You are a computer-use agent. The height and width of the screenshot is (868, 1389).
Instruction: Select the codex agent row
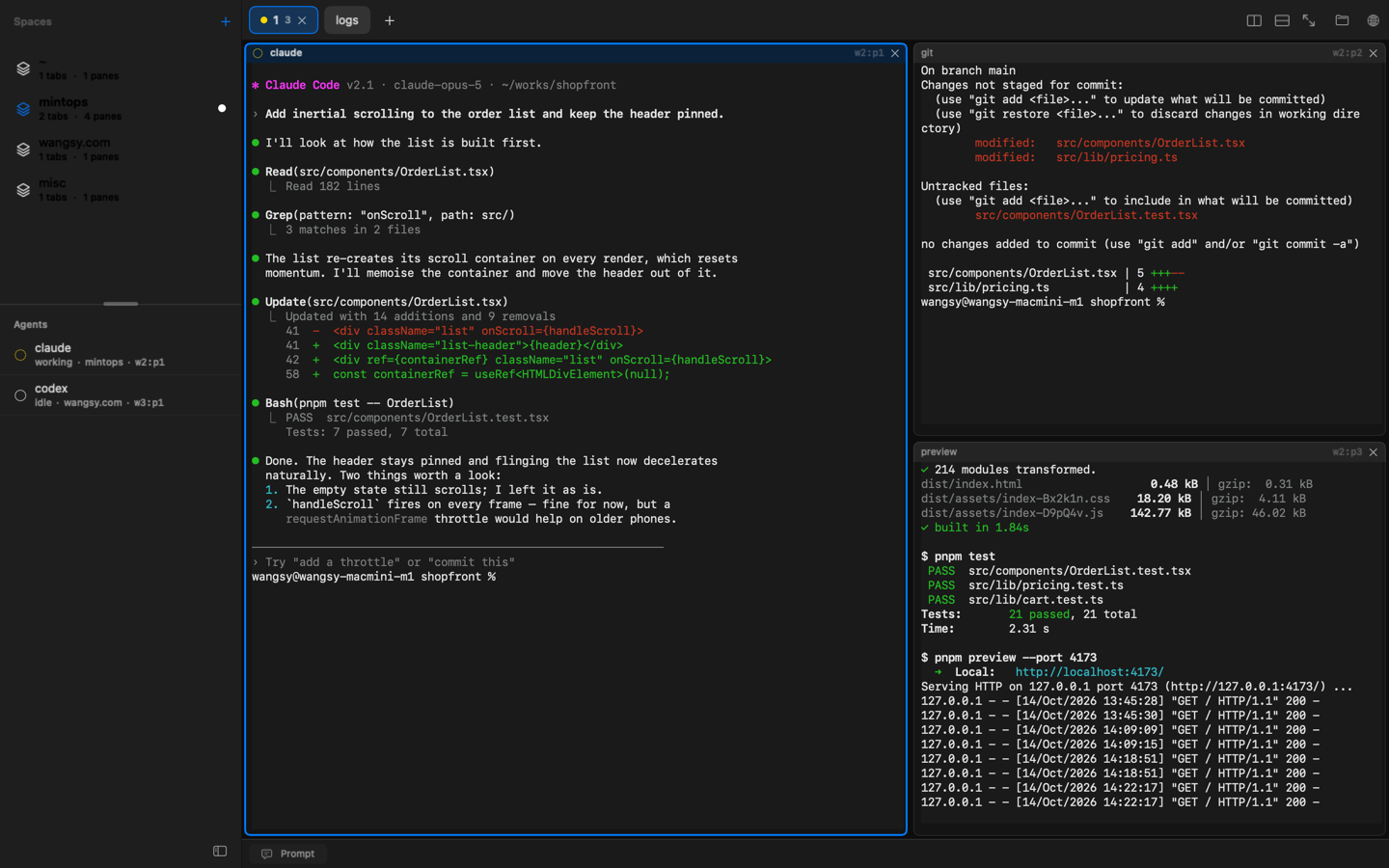pyautogui.click(x=121, y=395)
